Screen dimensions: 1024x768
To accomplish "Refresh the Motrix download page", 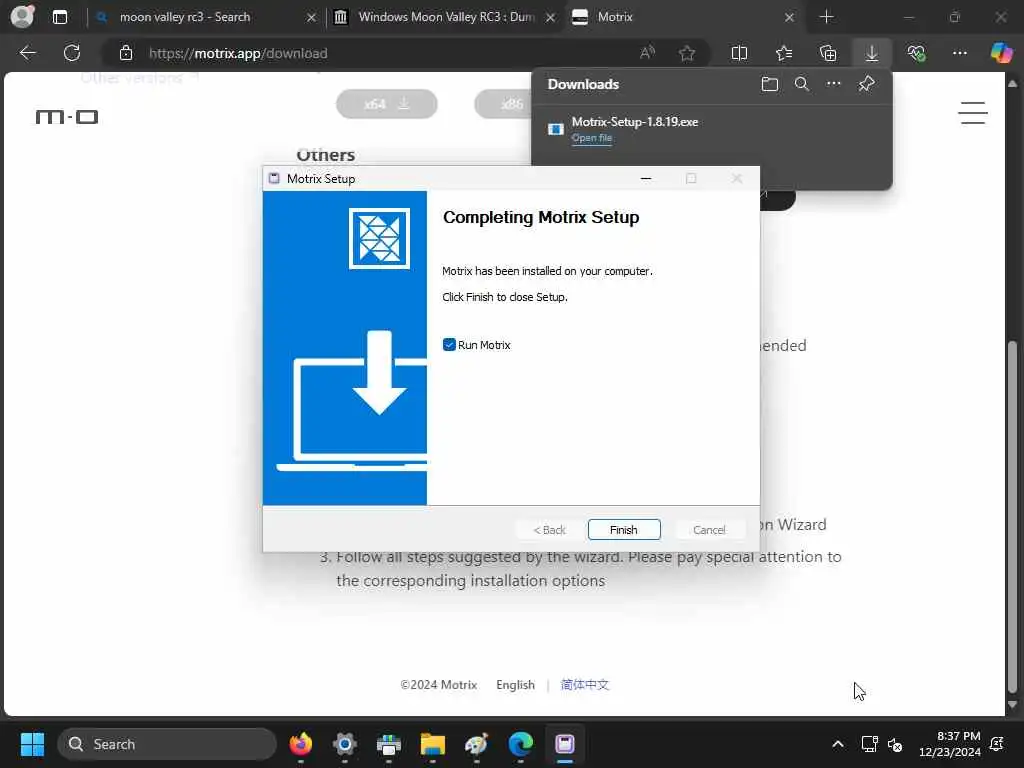I will tap(72, 53).
